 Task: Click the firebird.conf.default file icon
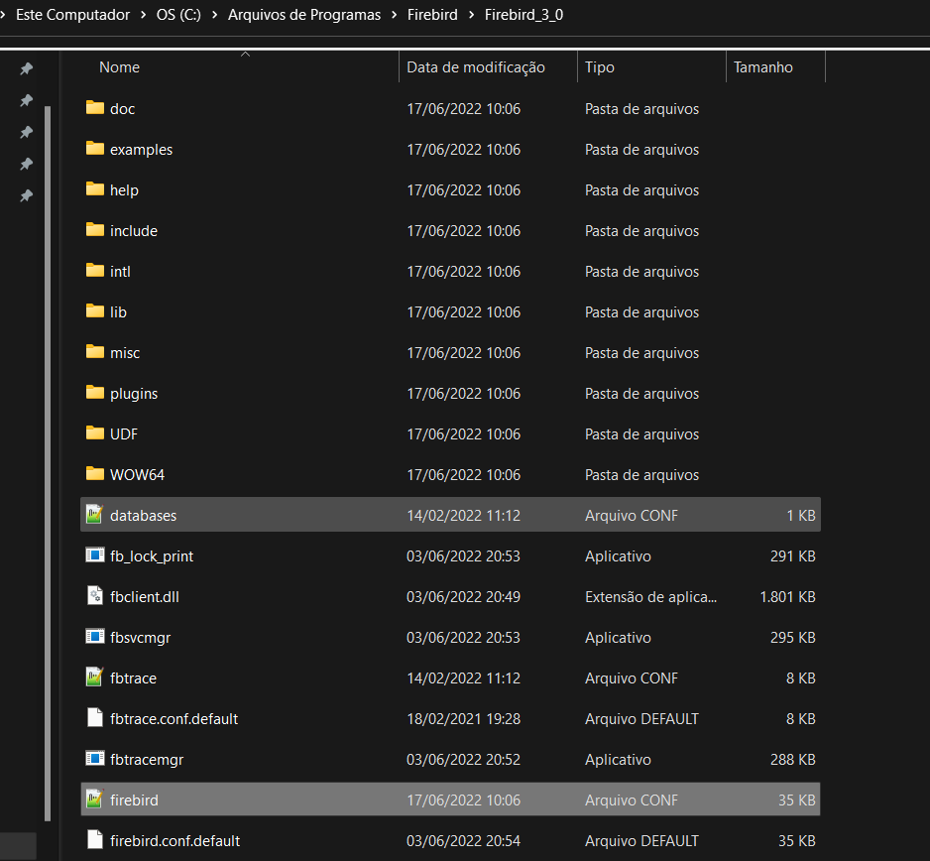(95, 840)
